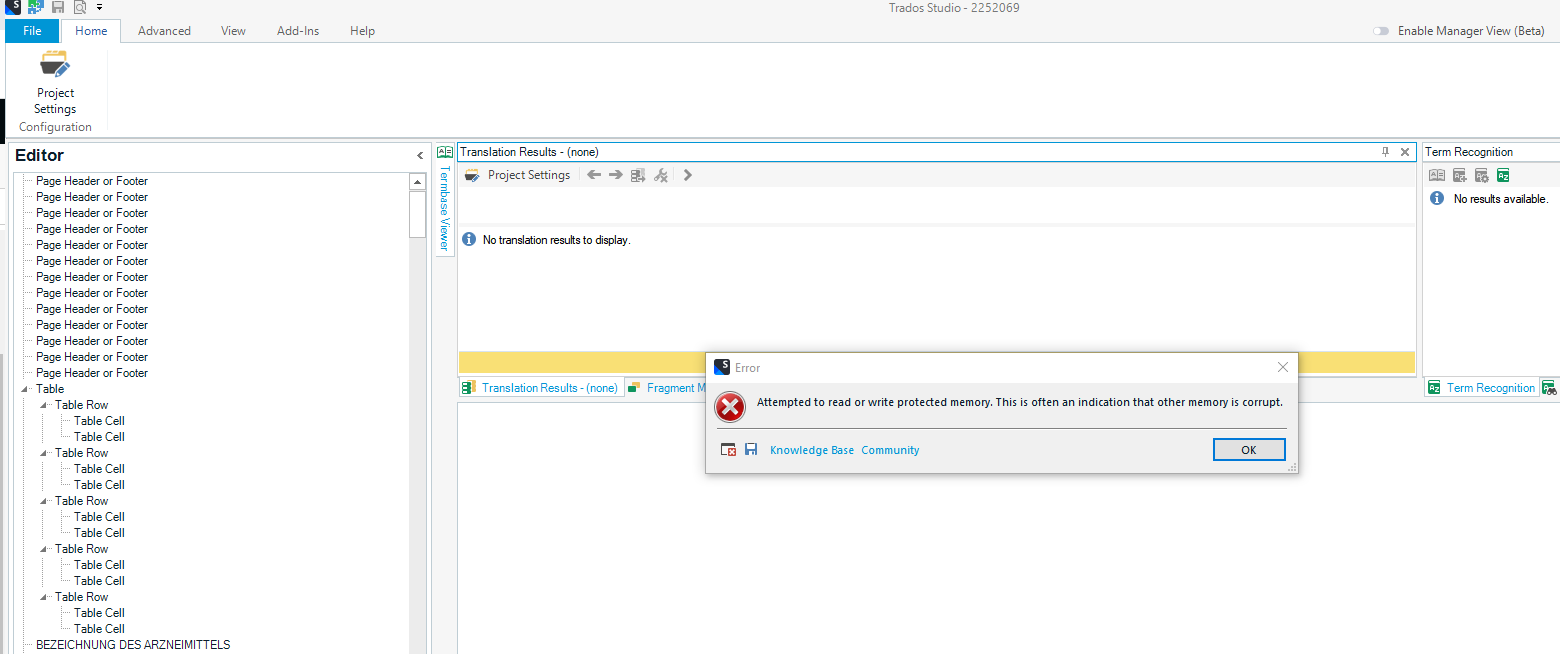Select the first Table Cell under first Table Row
Image resolution: width=1560 pixels, height=654 pixels.
coord(99,421)
